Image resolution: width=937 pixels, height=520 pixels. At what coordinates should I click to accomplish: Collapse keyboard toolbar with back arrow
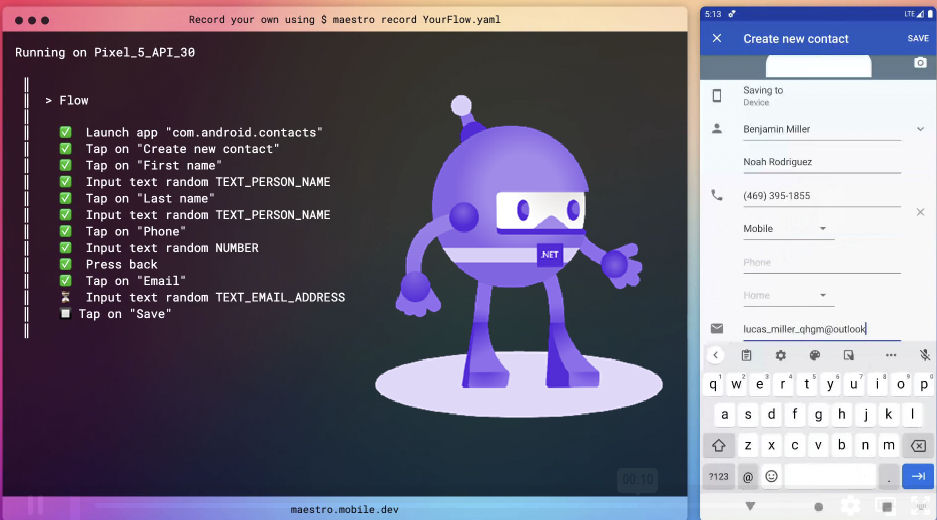click(x=715, y=355)
